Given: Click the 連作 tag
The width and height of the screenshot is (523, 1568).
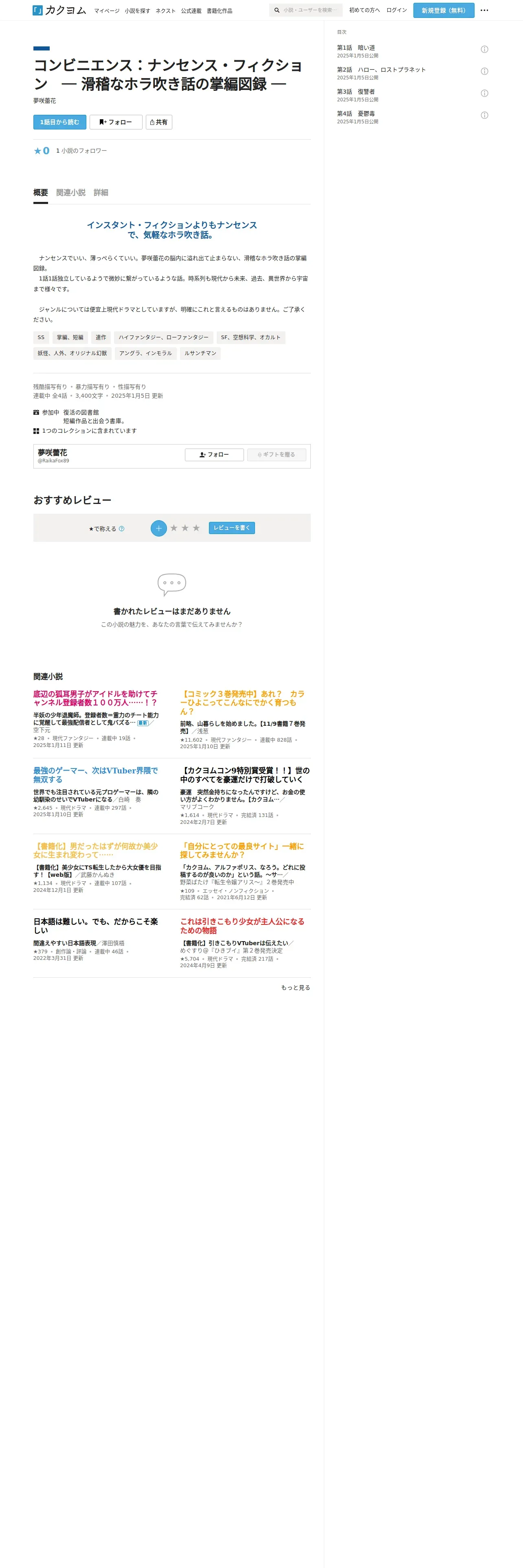Looking at the screenshot, I should [101, 338].
